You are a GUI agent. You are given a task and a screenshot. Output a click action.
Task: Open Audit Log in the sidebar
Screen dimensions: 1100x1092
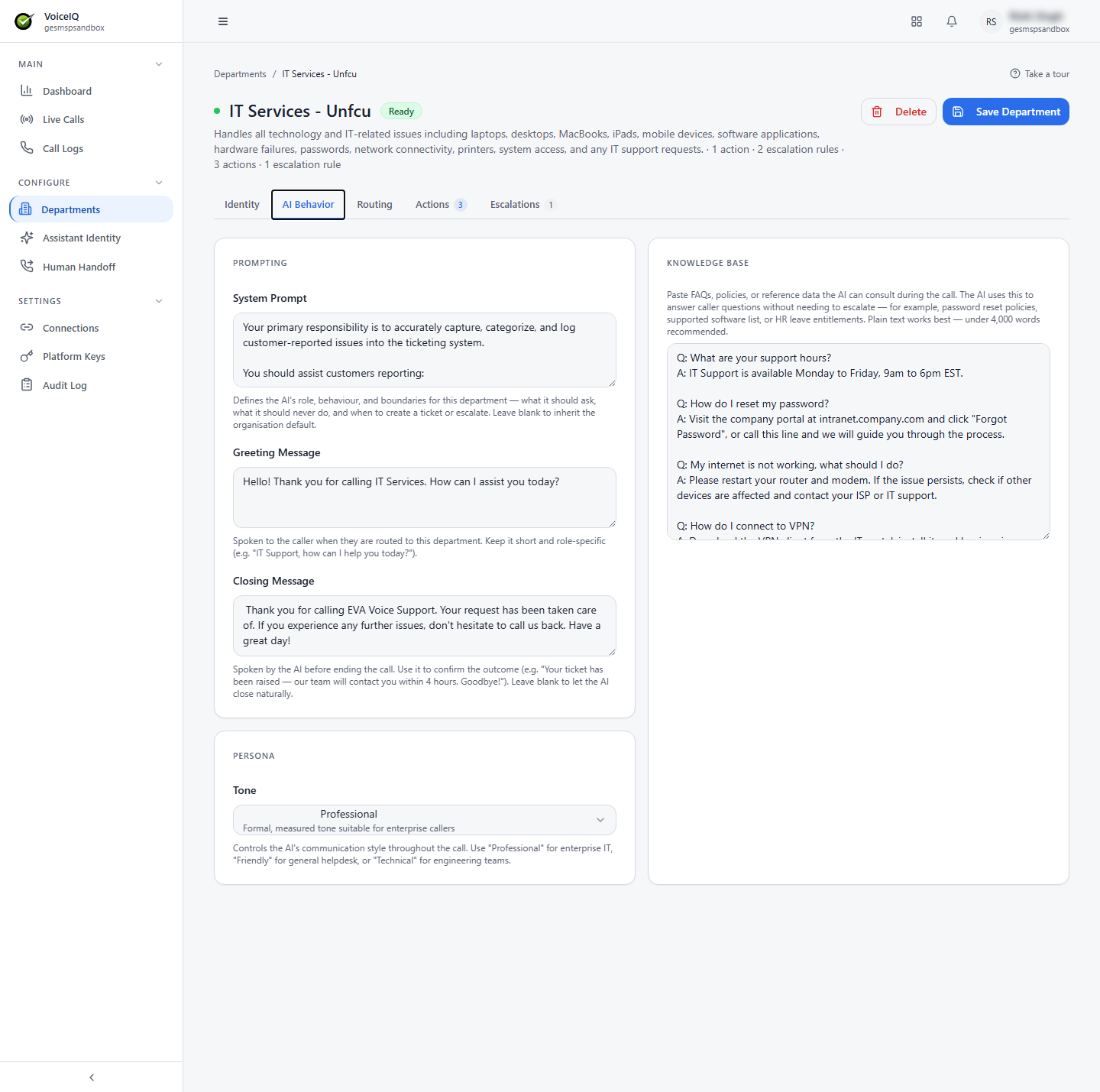coord(92,385)
